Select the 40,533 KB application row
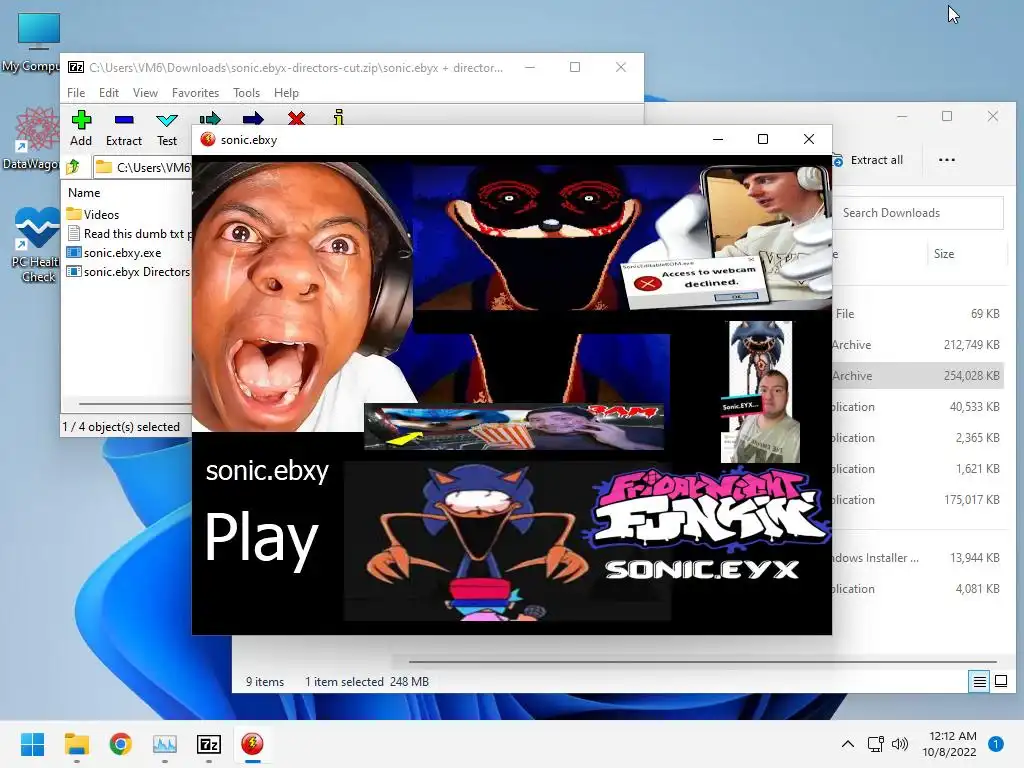This screenshot has height=768, width=1024. tap(917, 407)
